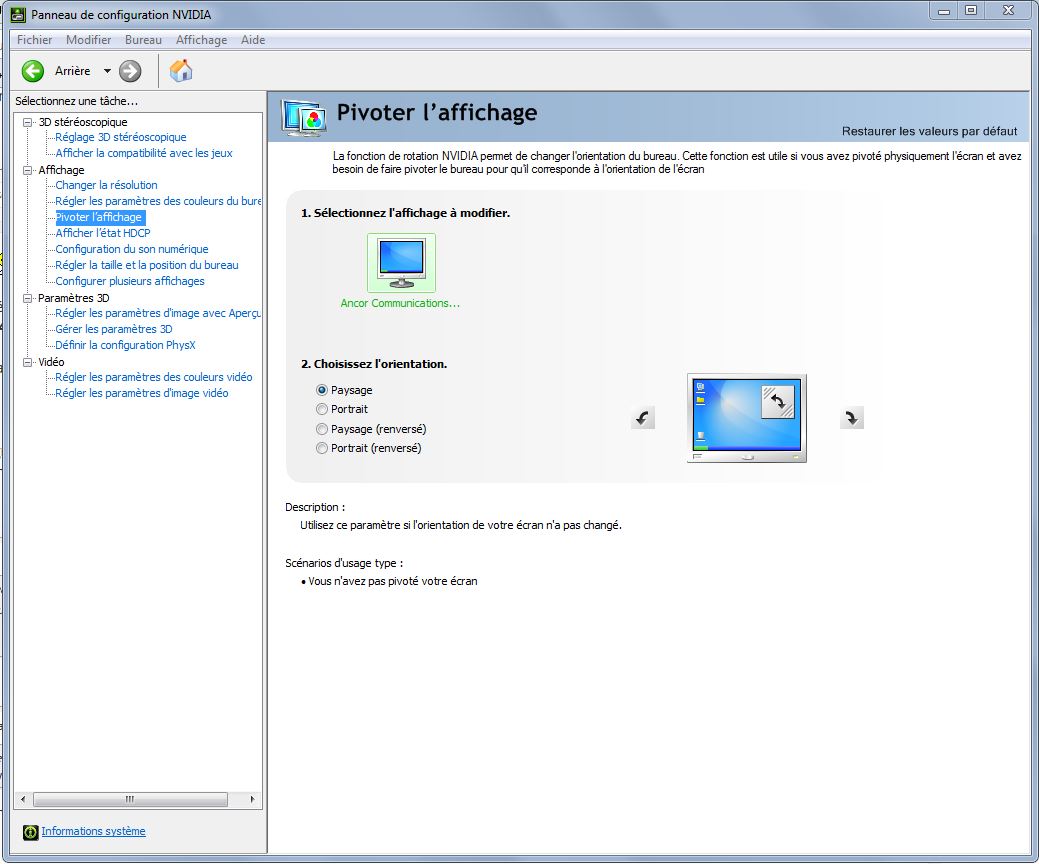Open Configurer plusieurs affichages

(x=130, y=281)
